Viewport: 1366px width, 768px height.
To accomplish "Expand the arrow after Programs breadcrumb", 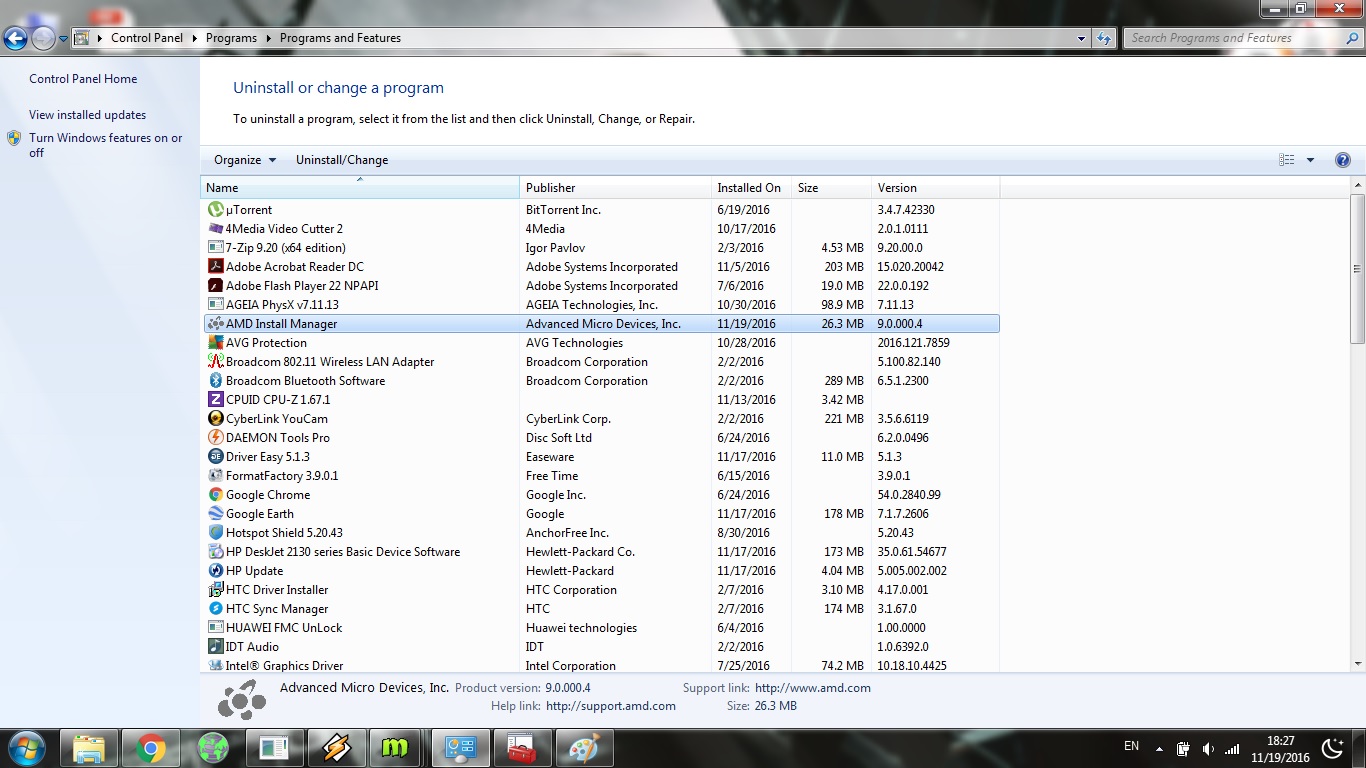I will click(x=269, y=38).
